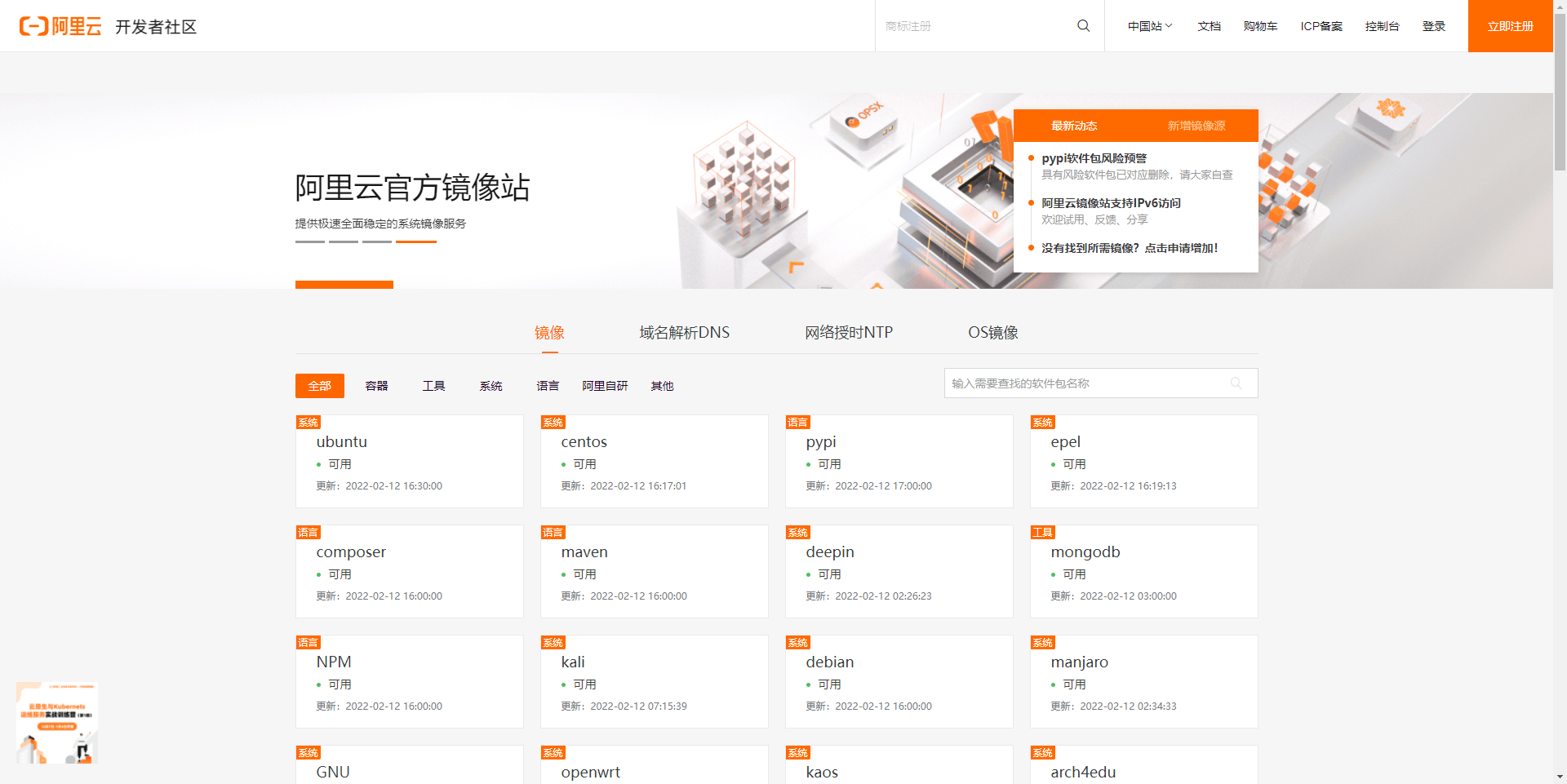Click 可用 status on centos card
The height and width of the screenshot is (784, 1567).
[x=584, y=464]
